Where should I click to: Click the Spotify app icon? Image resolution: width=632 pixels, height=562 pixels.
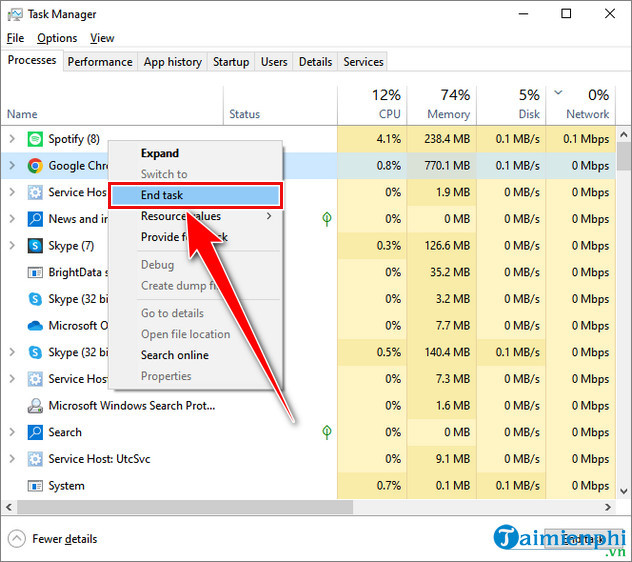[x=35, y=139]
